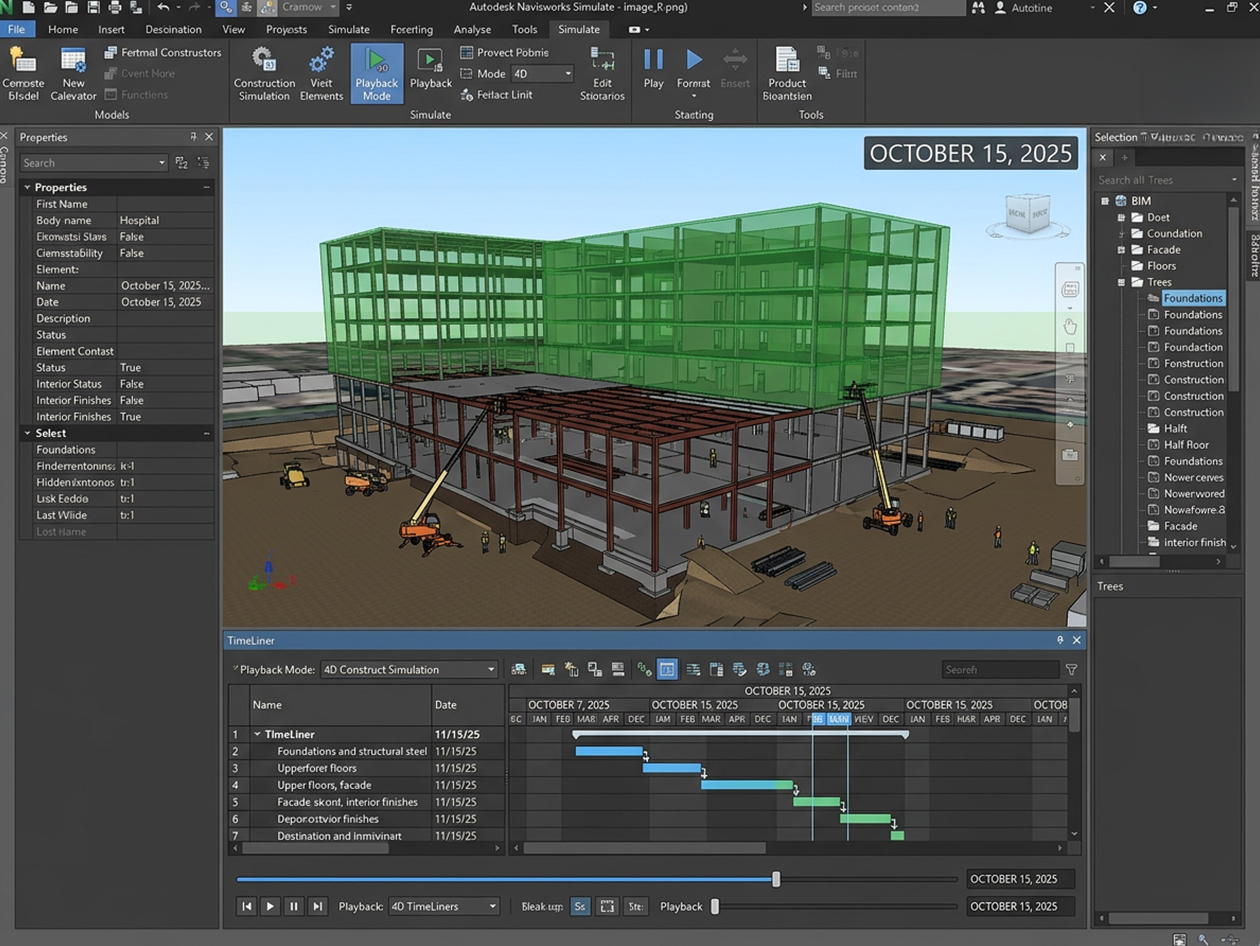Image resolution: width=1260 pixels, height=946 pixels.
Task: Switch to the Home ribbon tab
Action: click(x=63, y=29)
